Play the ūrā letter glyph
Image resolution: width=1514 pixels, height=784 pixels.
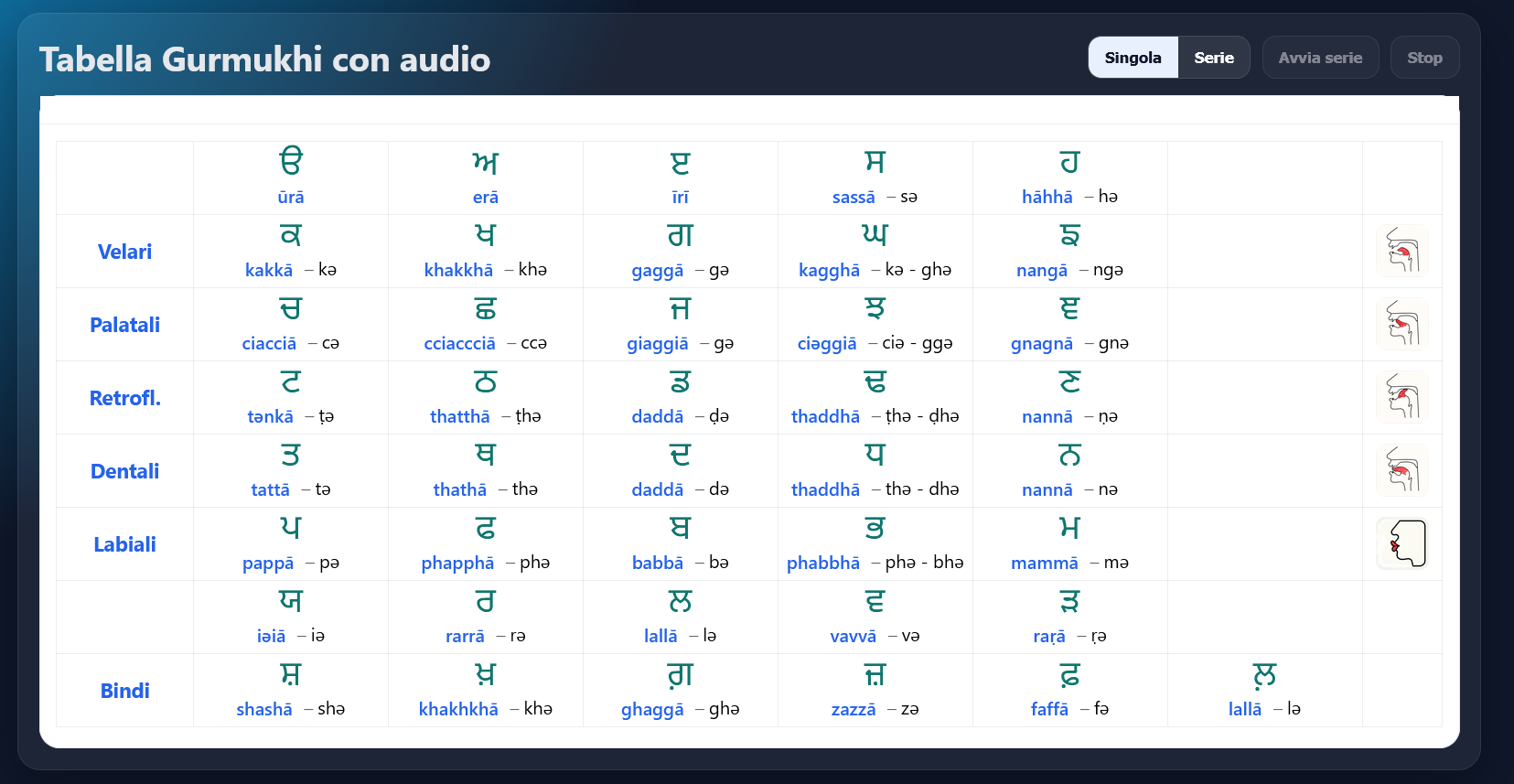coord(291,162)
